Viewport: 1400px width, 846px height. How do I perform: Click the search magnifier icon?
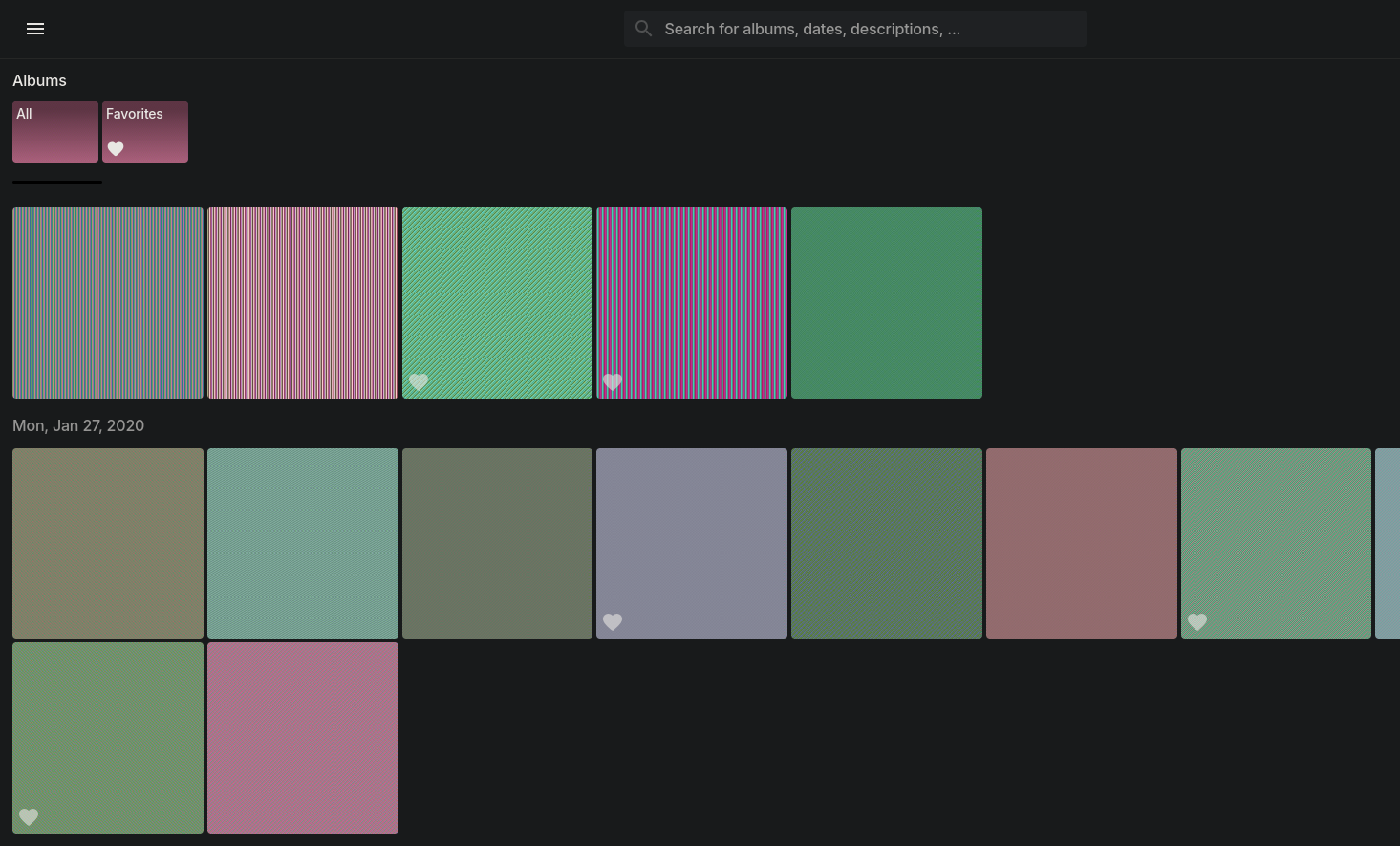(644, 29)
